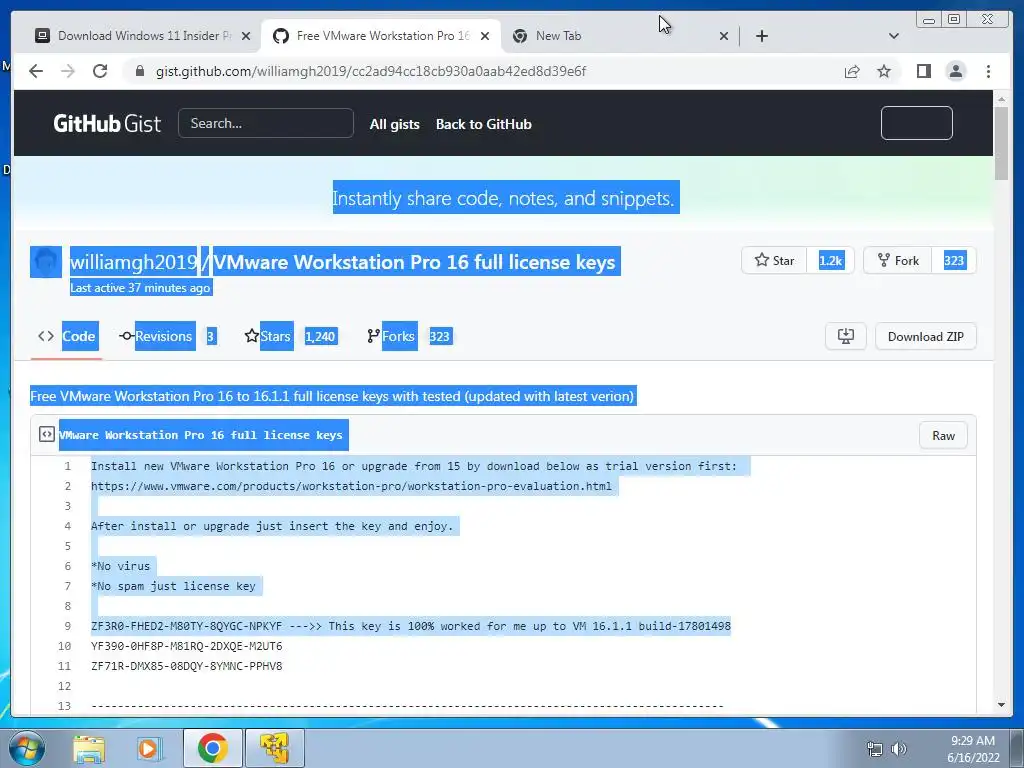The image size is (1024, 768).
Task: Click the key starting ZF3R0-FHED2
Action: point(187,626)
